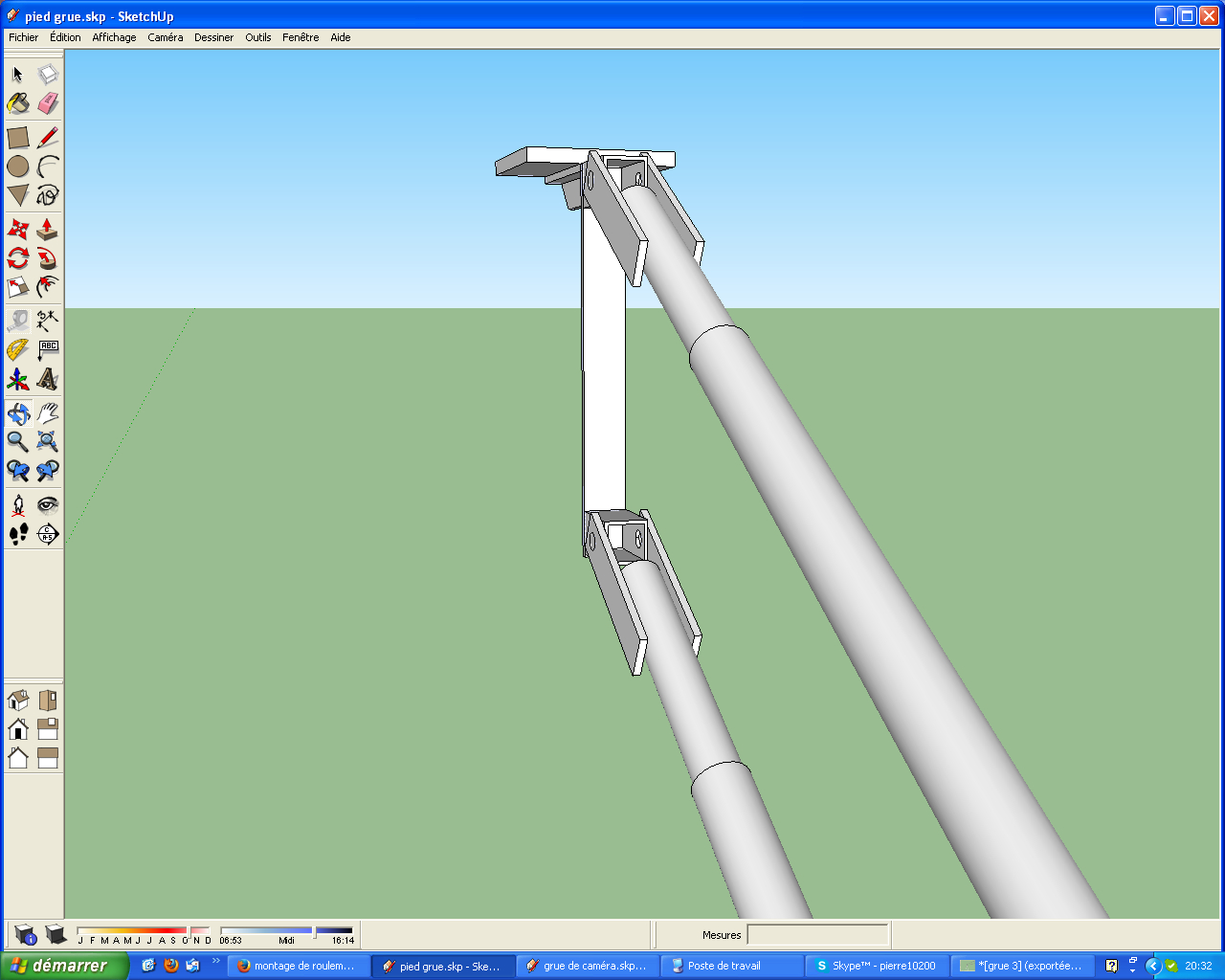Screen dimensions: 1225x980
Task: Activate the hand Pan tool
Action: (48, 413)
